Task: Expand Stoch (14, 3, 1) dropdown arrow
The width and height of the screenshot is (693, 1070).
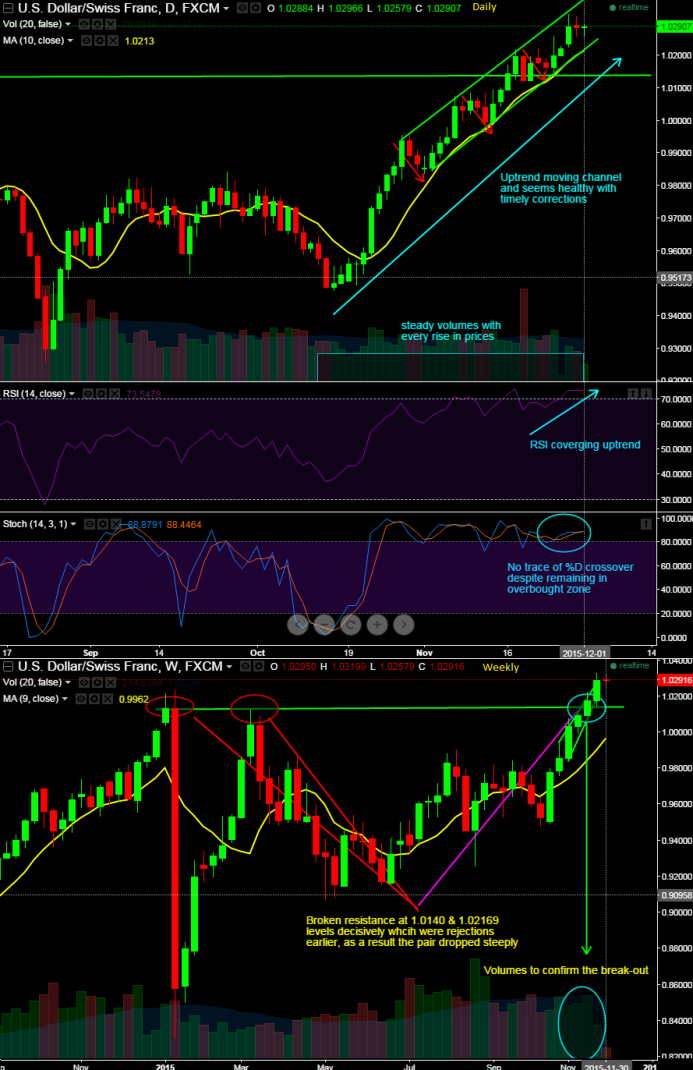Action: tap(73, 524)
